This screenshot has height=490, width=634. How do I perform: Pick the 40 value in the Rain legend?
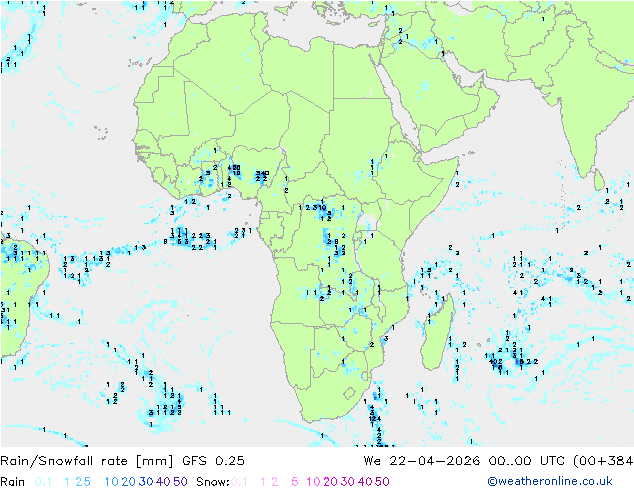click(x=163, y=482)
